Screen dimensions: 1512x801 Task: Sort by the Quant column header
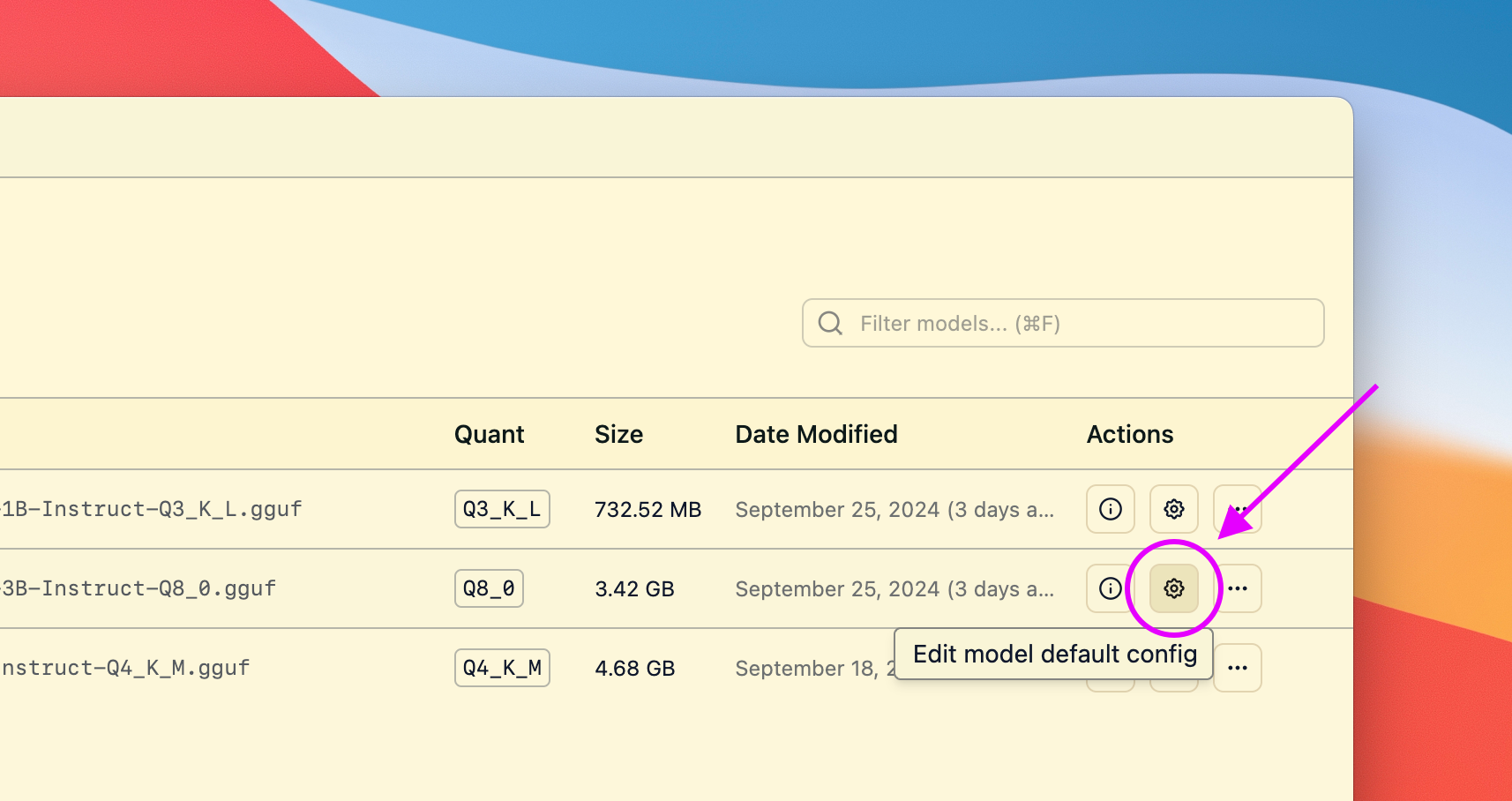click(x=489, y=434)
